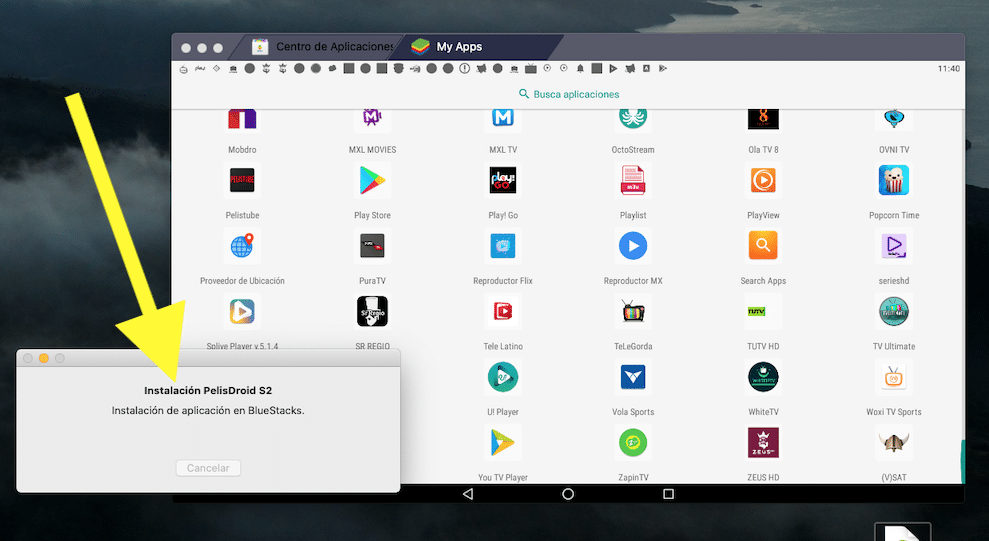Open the You TV Player app
This screenshot has width=989, height=541.
tap(503, 443)
